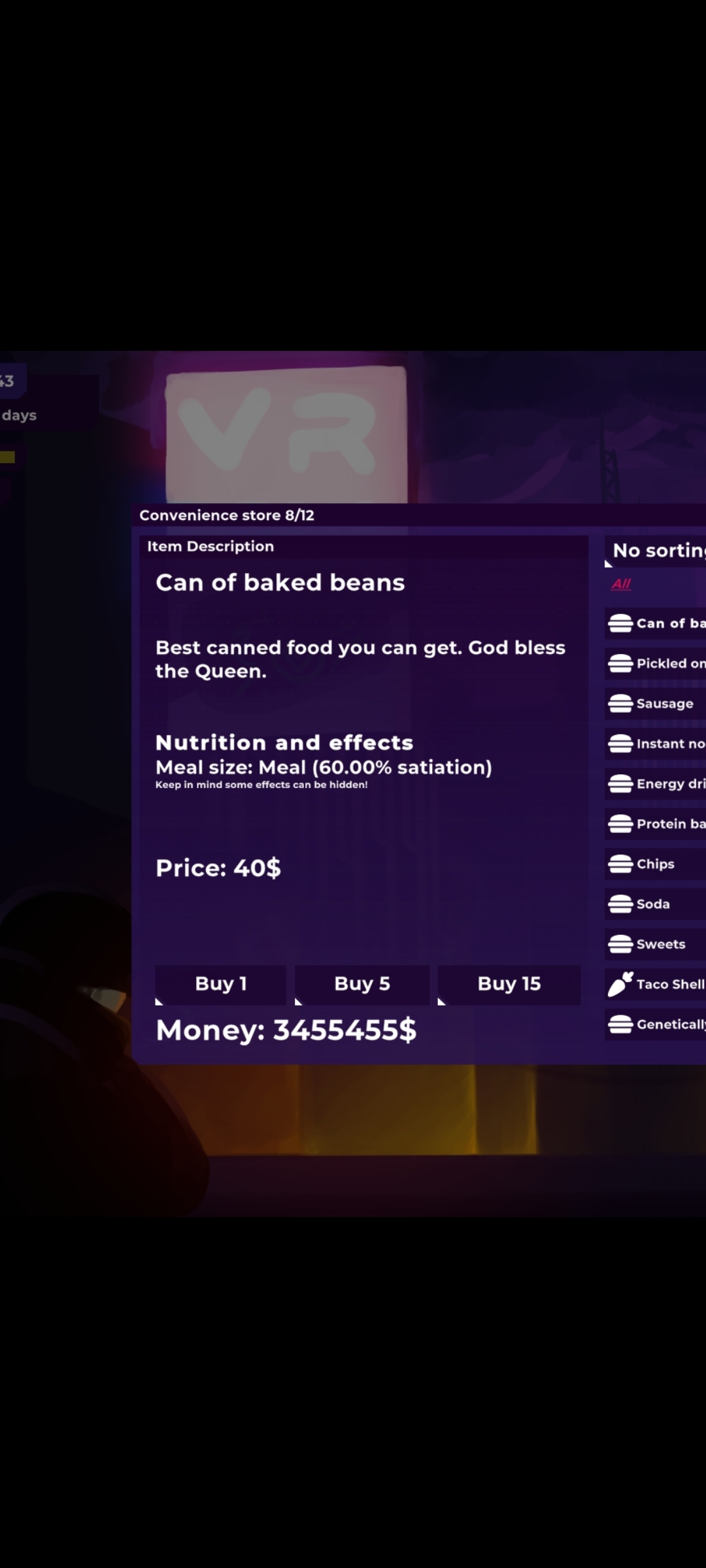Select the Can of baked beans burger icon

click(x=620, y=624)
